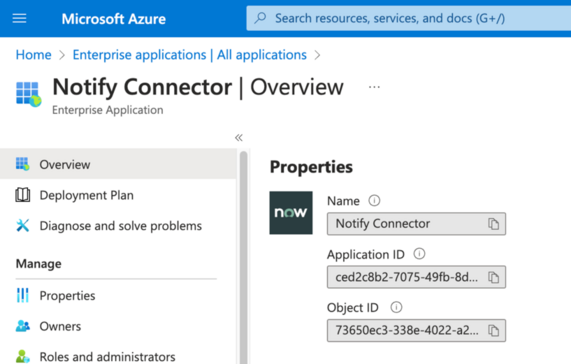The width and height of the screenshot is (571, 364).
Task: Click the 'Notify Connector | Overview' page title
Action: tap(198, 87)
